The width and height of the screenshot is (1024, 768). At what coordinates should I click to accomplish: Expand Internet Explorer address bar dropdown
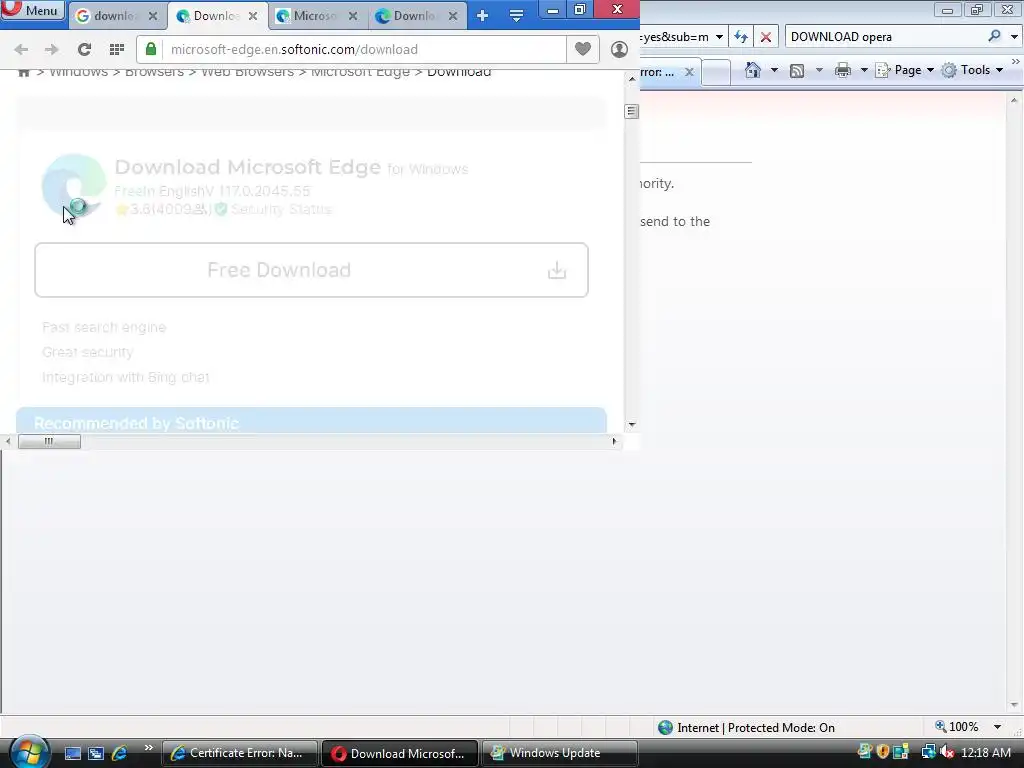pos(719,37)
